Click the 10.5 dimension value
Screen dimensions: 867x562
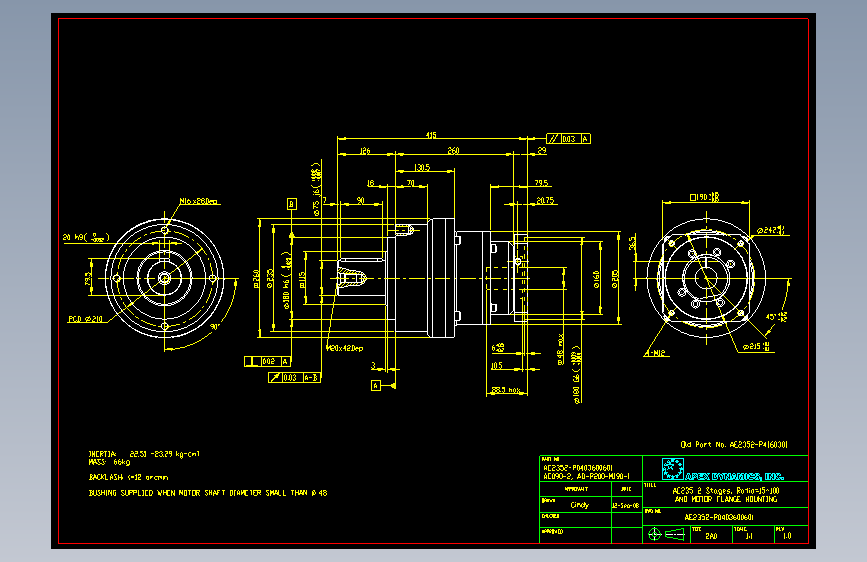497,366
